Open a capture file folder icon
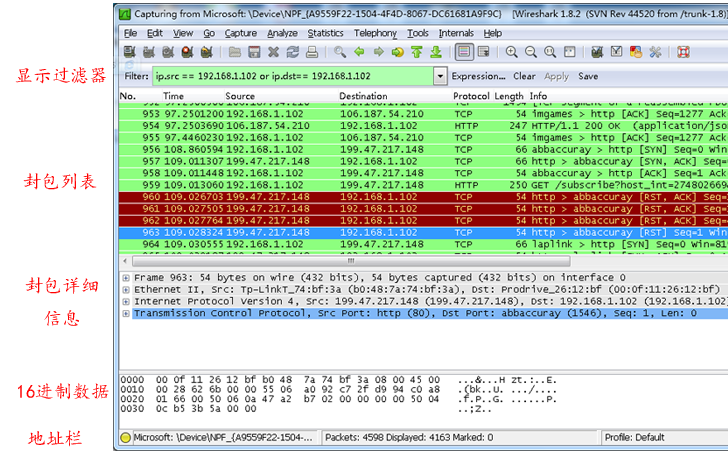Screen dimensions: 728x451 (235, 52)
